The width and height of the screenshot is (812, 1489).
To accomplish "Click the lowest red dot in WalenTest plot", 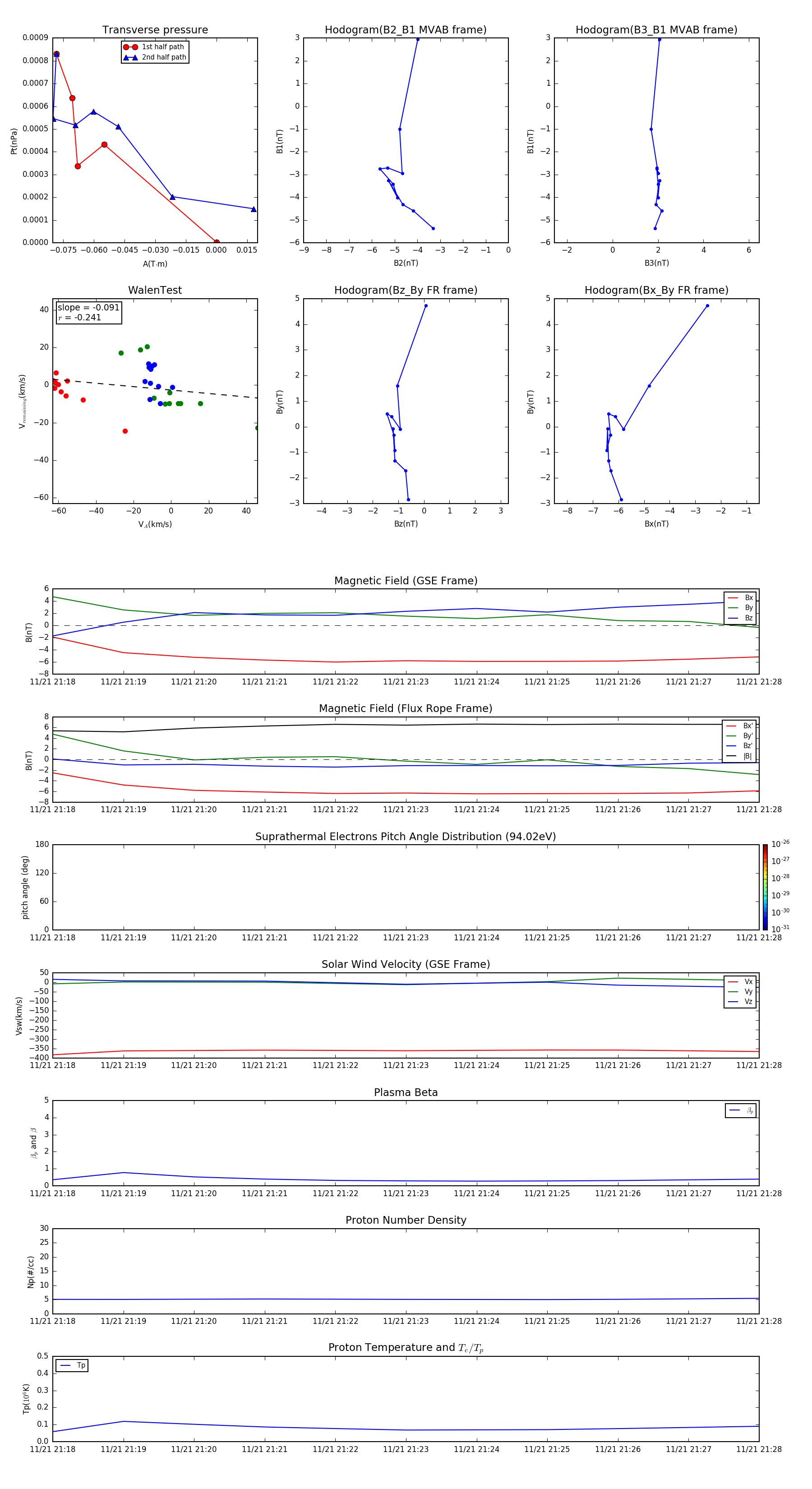I will [125, 431].
